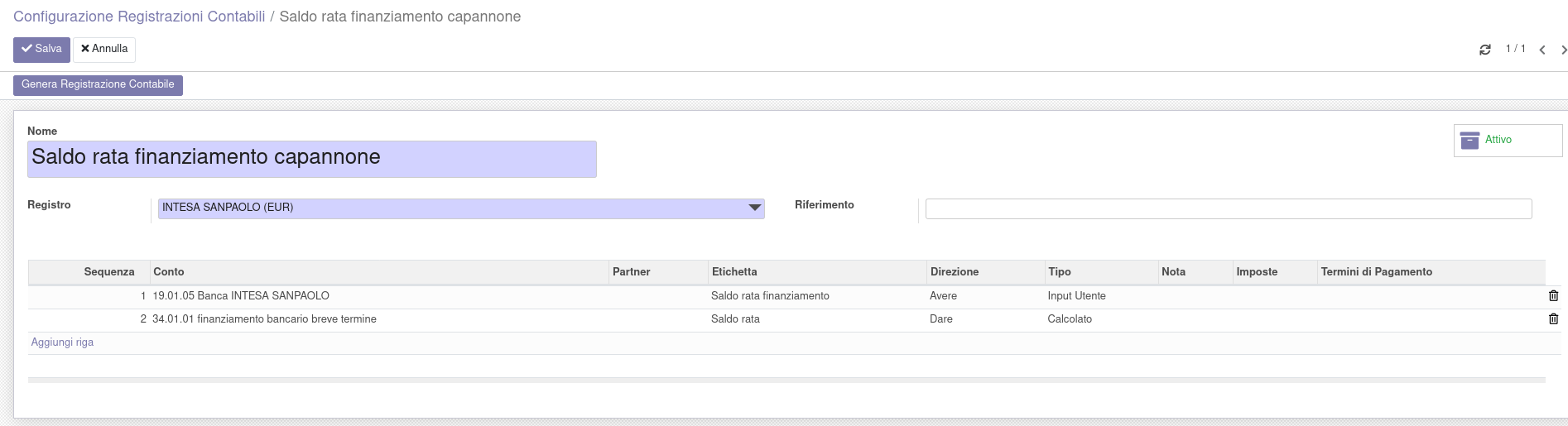Viewport: 1568px width, 426px height.
Task: Sort by Conto column header
Action: tap(169, 272)
